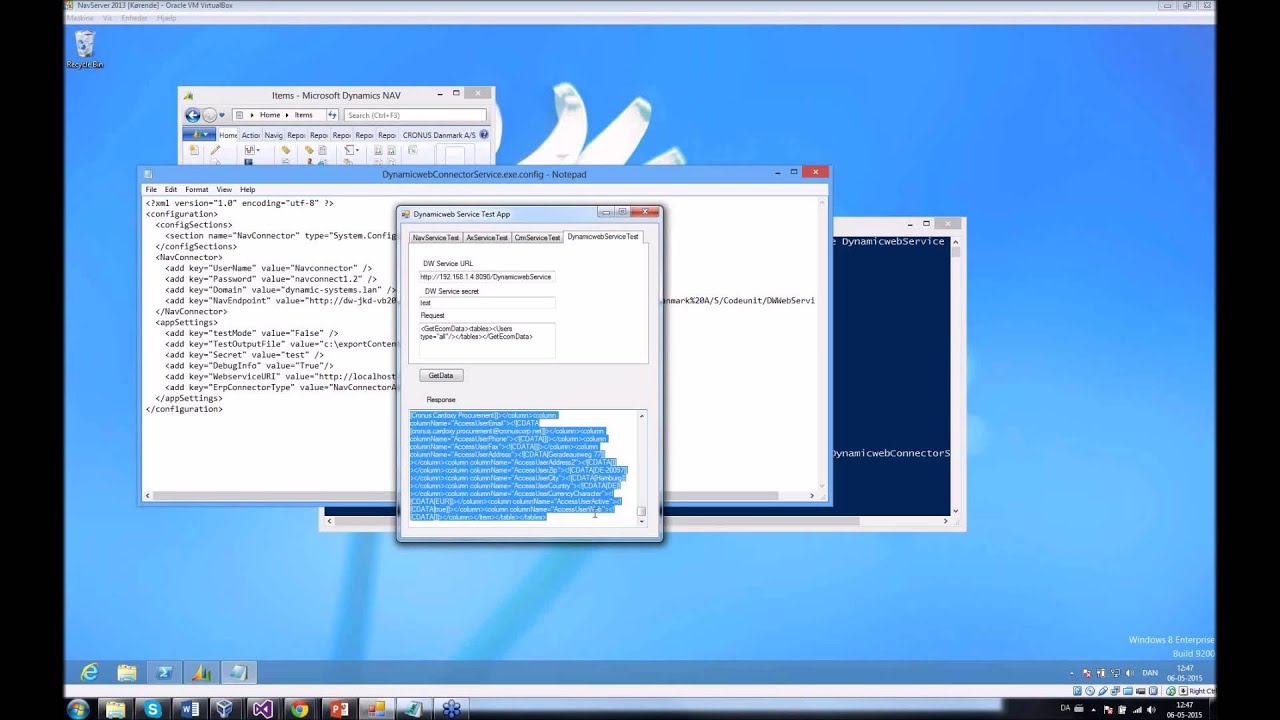Open Dynamics NAV in guest taskbar

point(201,673)
